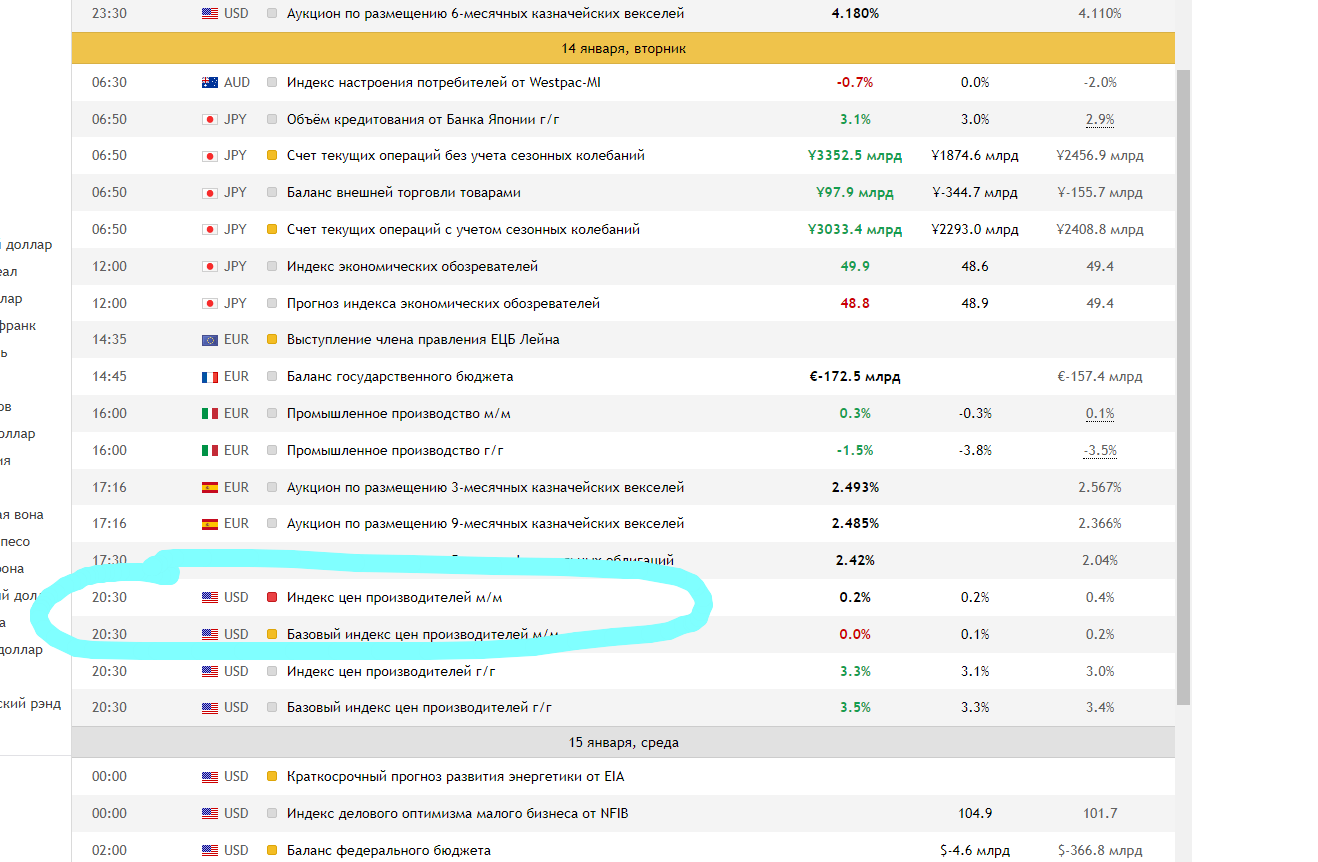Click previous value €-157.4 млрд
The image size is (1318, 862).
tap(1100, 377)
